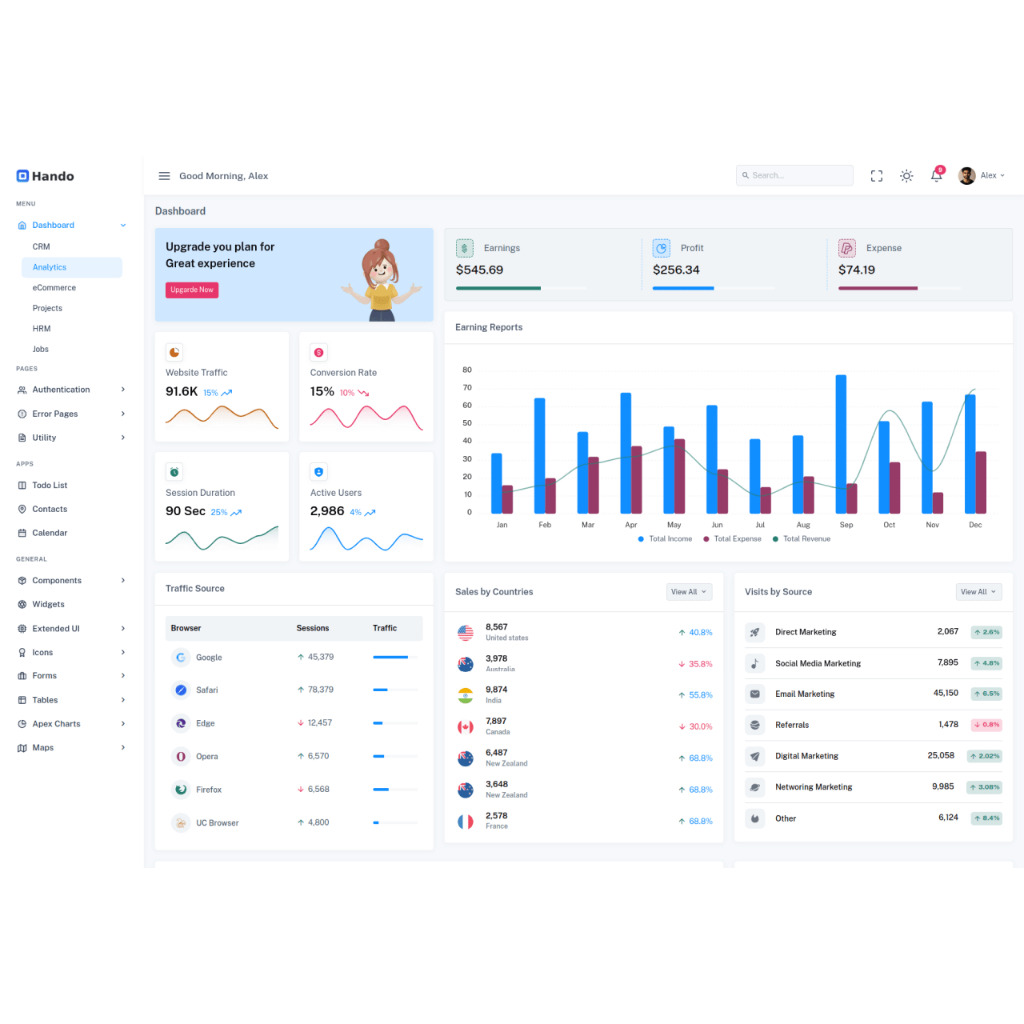Click the Website Traffic card icon
This screenshot has height=1024, width=1024.
point(174,353)
